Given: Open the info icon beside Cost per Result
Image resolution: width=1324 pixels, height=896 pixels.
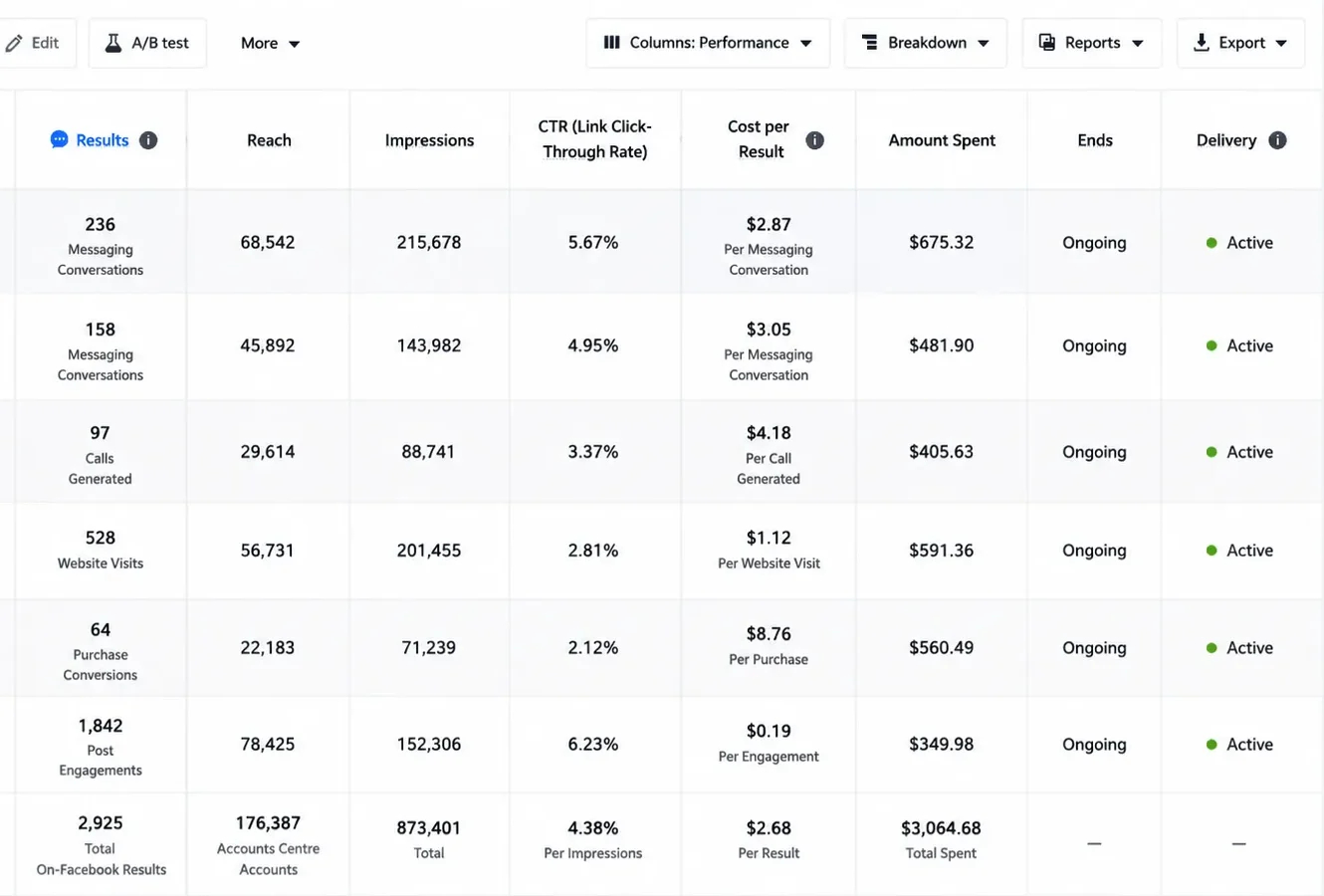Looking at the screenshot, I should click(x=814, y=140).
